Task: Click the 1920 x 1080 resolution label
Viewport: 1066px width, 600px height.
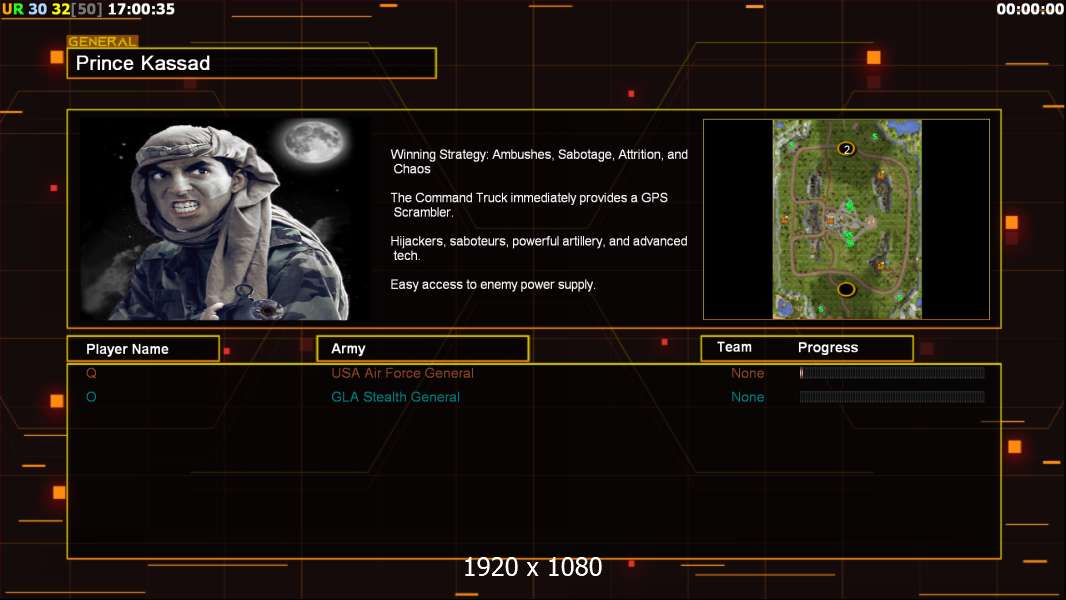Action: pyautogui.click(x=532, y=567)
